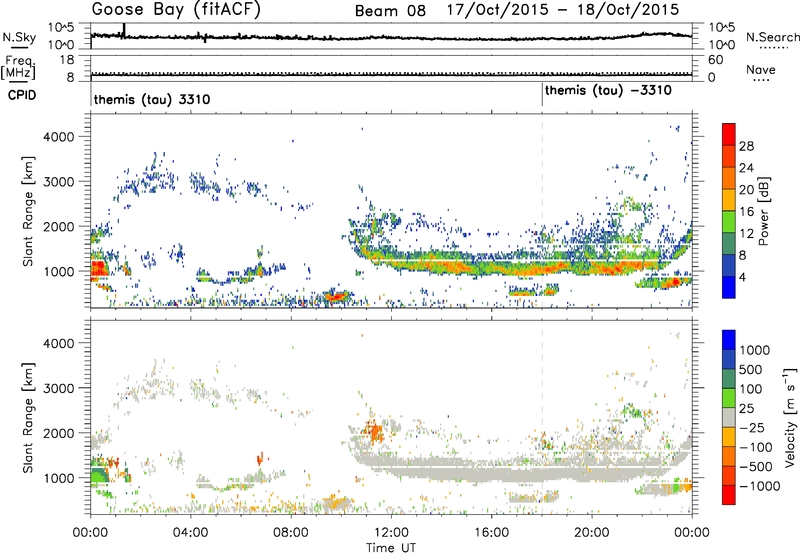The image size is (800, 554).
Task: Click the dashed CPID-change line in the power panel
Action: click(x=542, y=210)
